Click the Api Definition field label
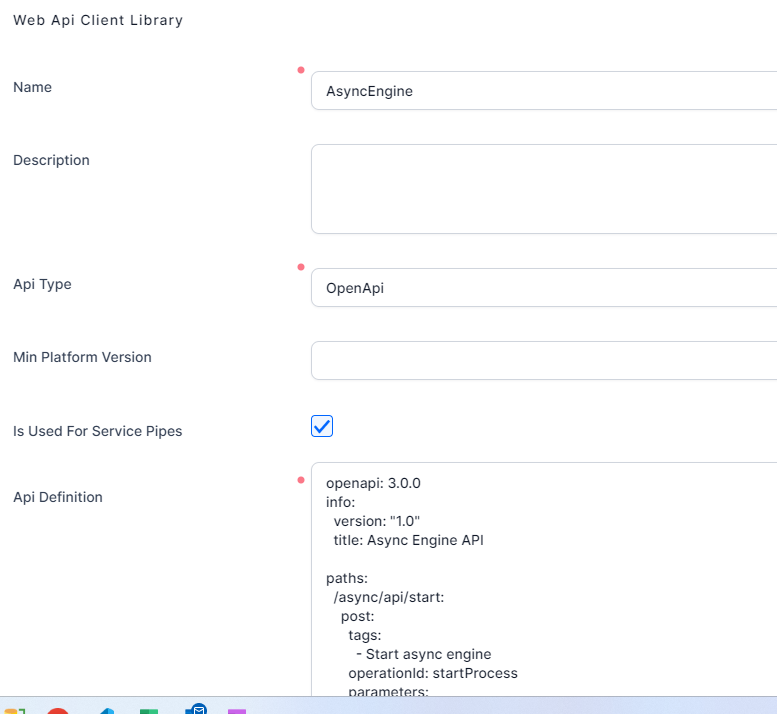Viewport: 777px width, 714px height. (58, 497)
